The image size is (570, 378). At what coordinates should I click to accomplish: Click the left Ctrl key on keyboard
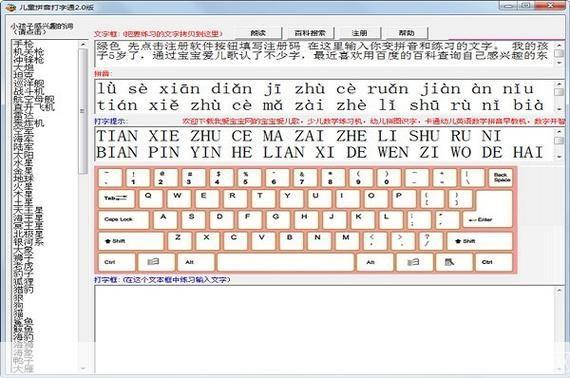[117, 262]
